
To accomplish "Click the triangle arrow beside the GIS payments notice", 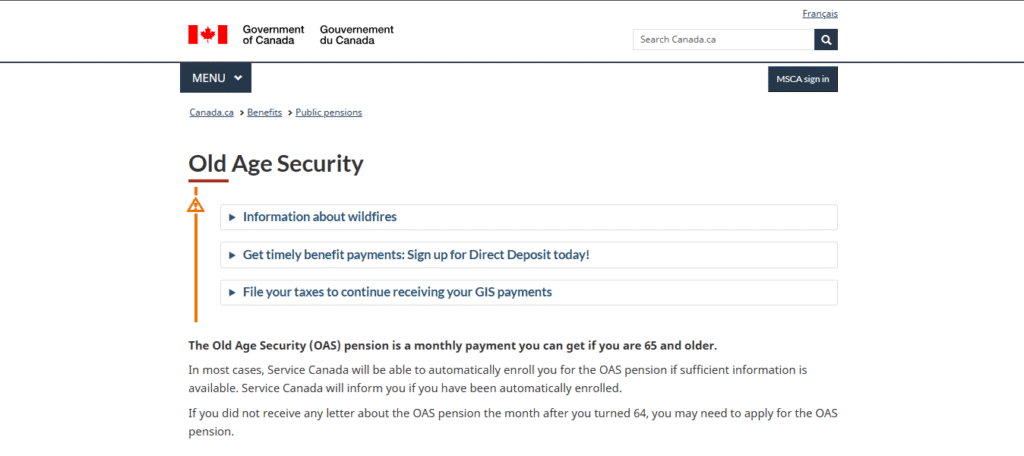I will pos(232,293).
